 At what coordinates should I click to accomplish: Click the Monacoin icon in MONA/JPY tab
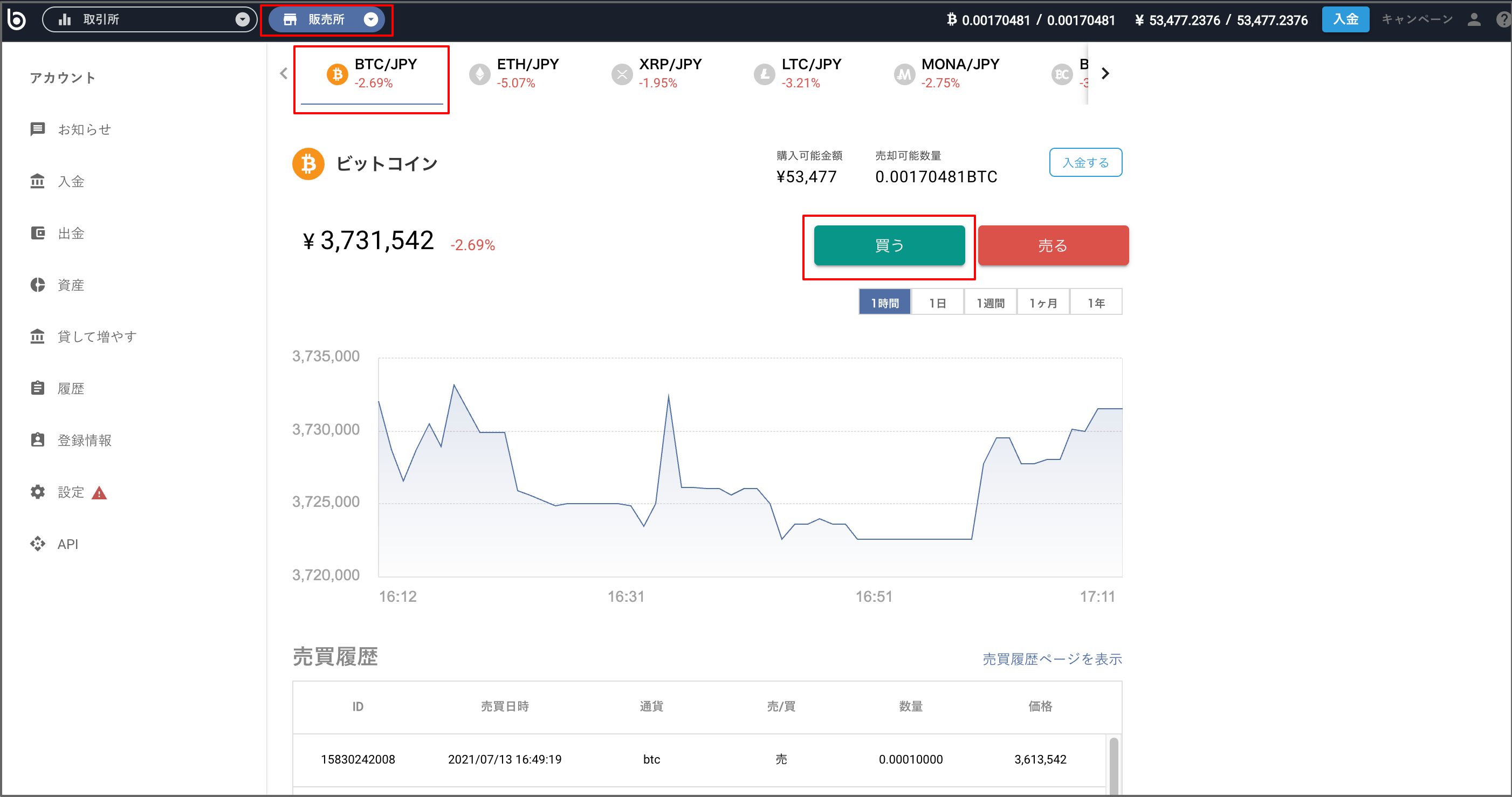point(904,74)
